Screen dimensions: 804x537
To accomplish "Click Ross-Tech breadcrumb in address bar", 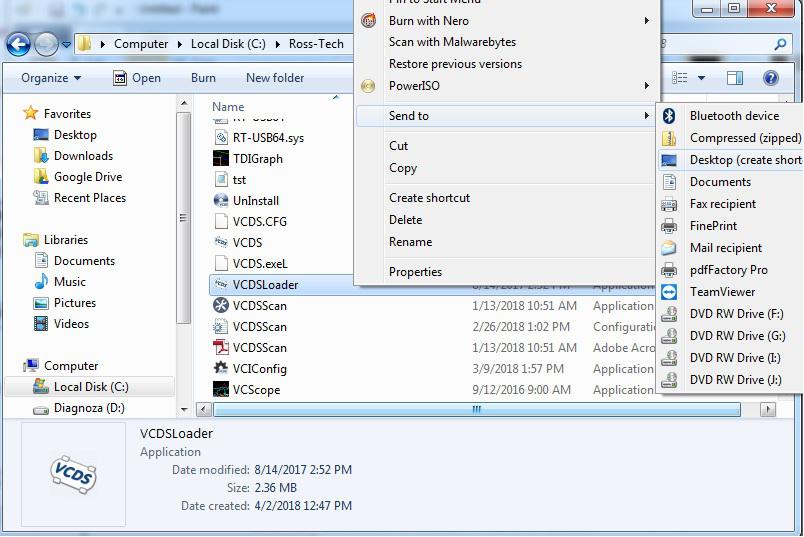I will click(316, 44).
